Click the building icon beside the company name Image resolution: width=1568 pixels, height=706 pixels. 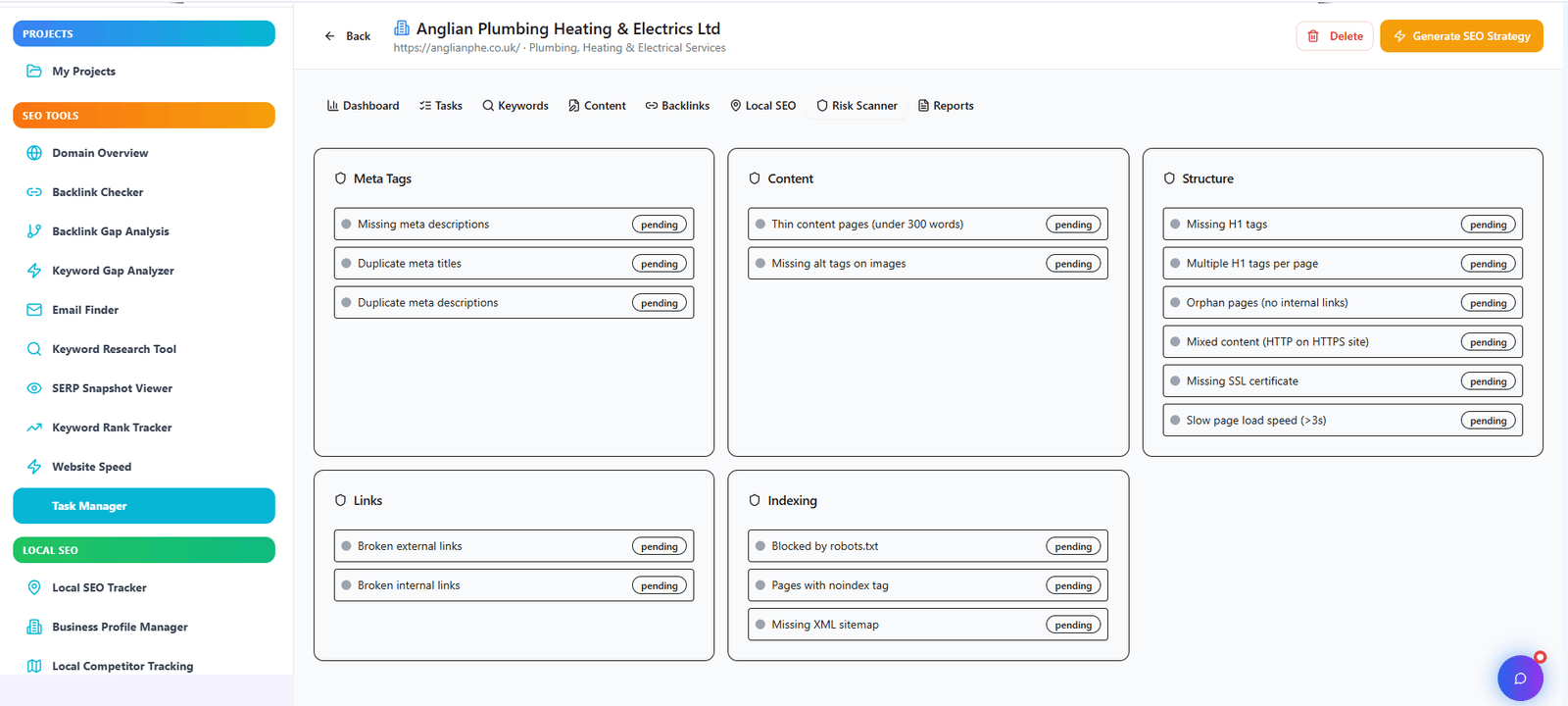click(x=402, y=28)
